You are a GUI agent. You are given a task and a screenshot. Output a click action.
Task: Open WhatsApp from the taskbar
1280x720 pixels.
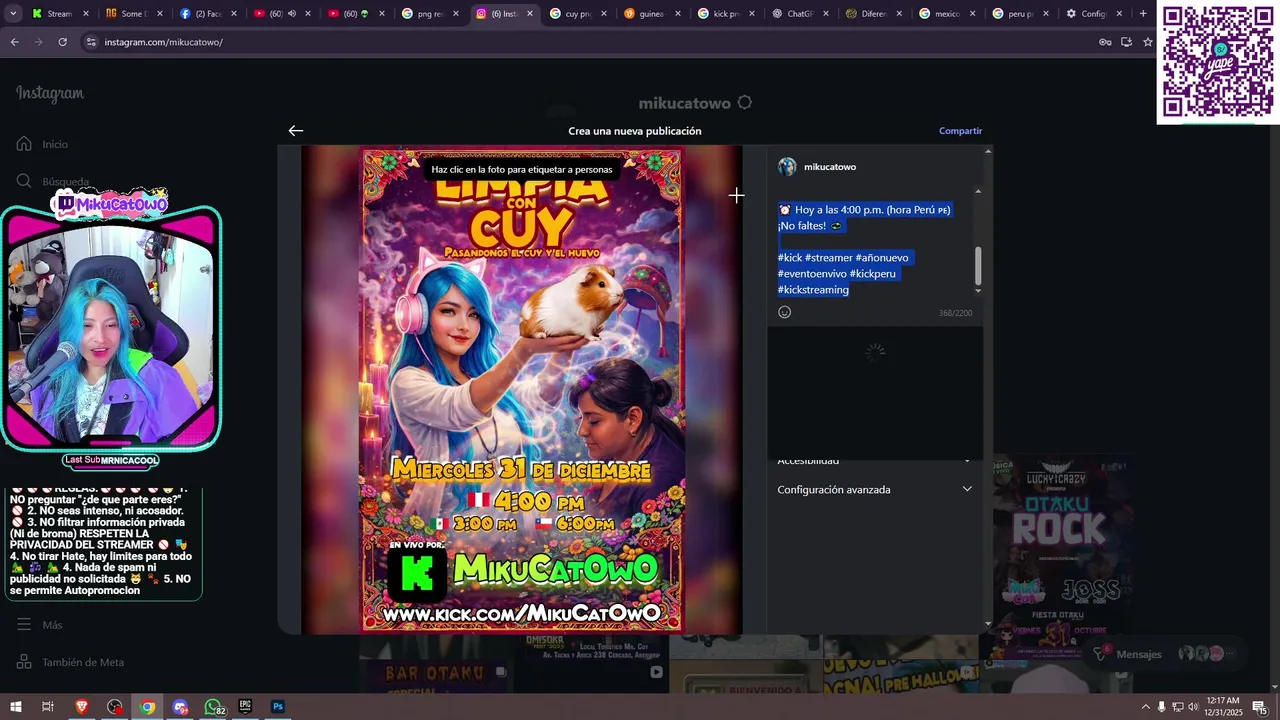click(213, 707)
